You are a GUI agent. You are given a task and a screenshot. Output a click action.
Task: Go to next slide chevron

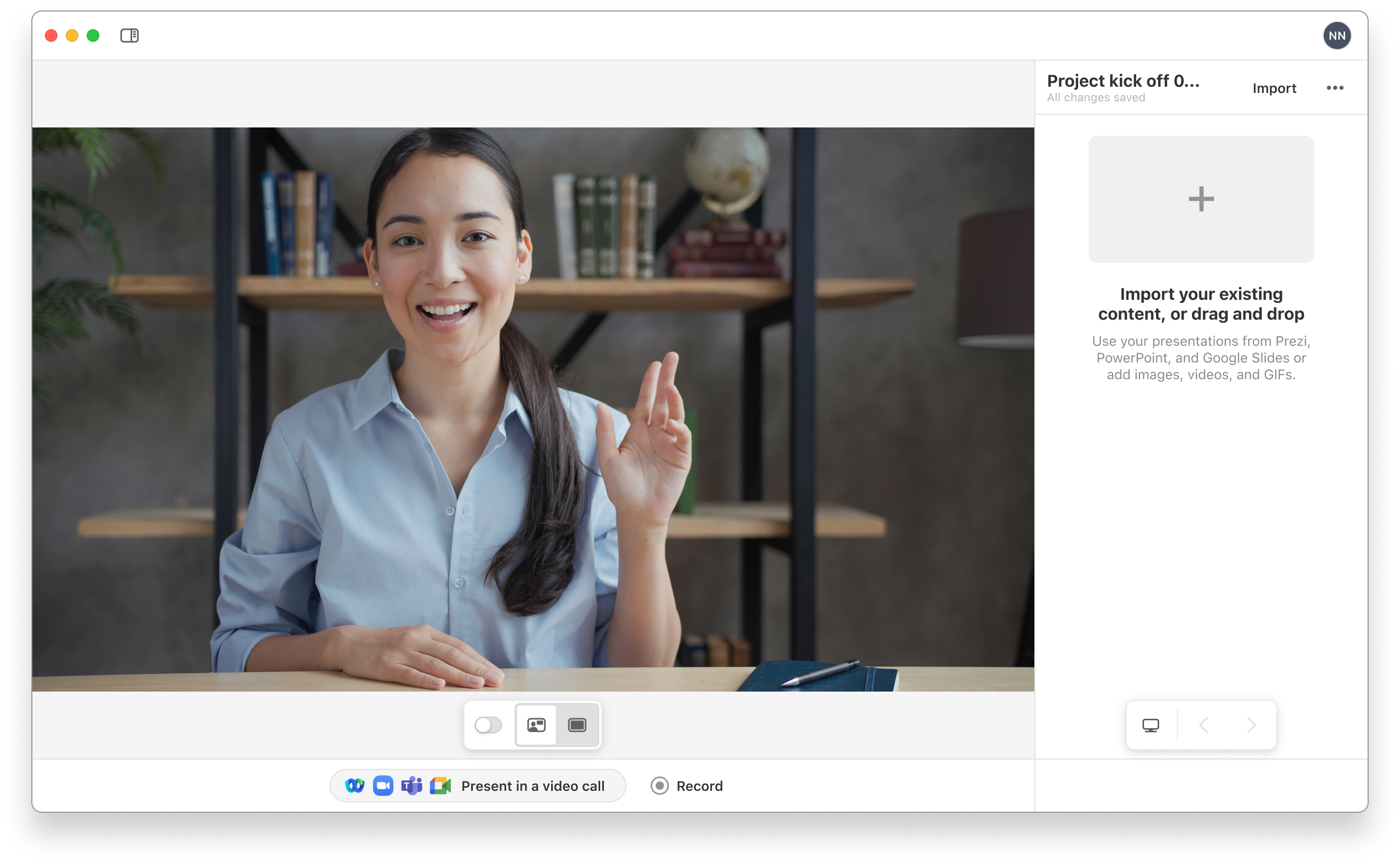pos(1251,725)
